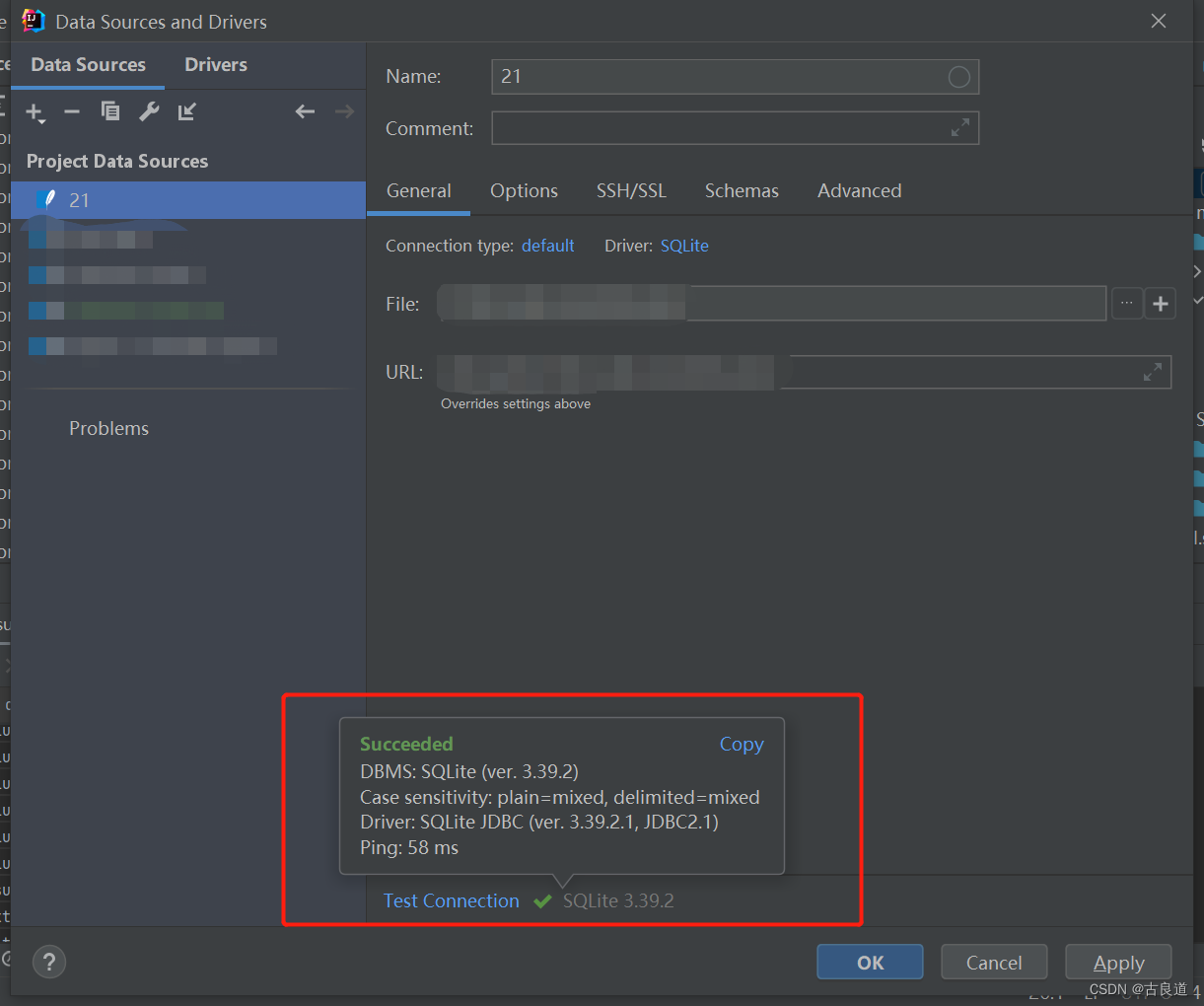This screenshot has height=1006, width=1204.
Task: Expand the Comment field editor
Action: [959, 128]
